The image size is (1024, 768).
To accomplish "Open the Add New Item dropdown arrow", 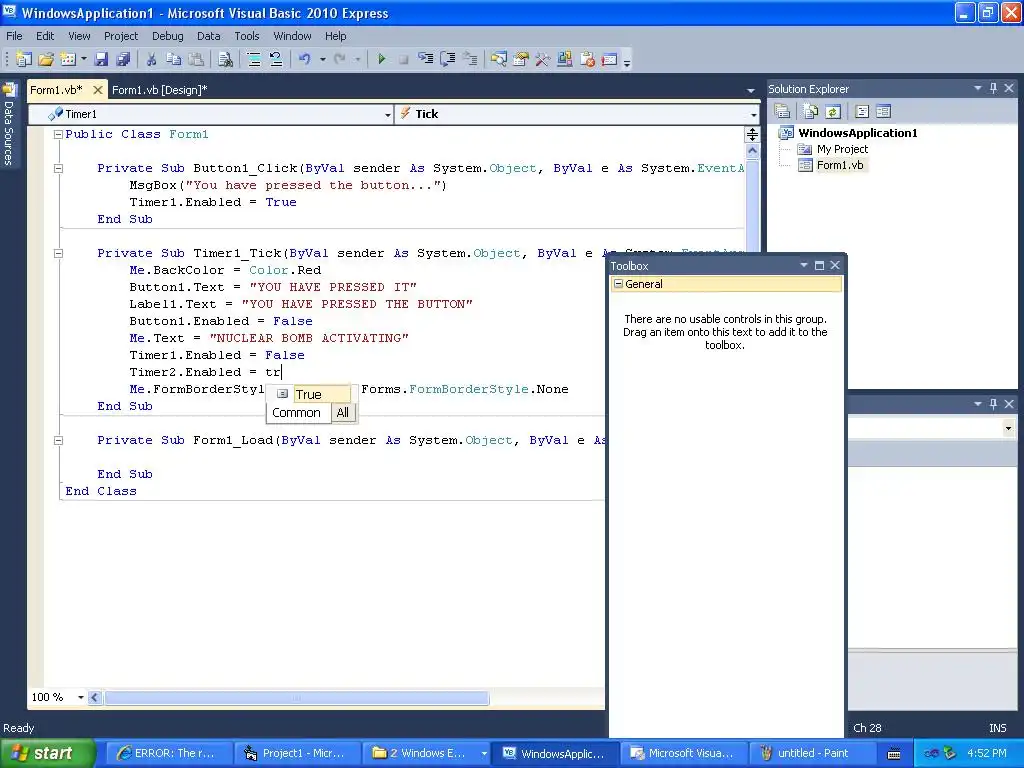I will coord(84,59).
